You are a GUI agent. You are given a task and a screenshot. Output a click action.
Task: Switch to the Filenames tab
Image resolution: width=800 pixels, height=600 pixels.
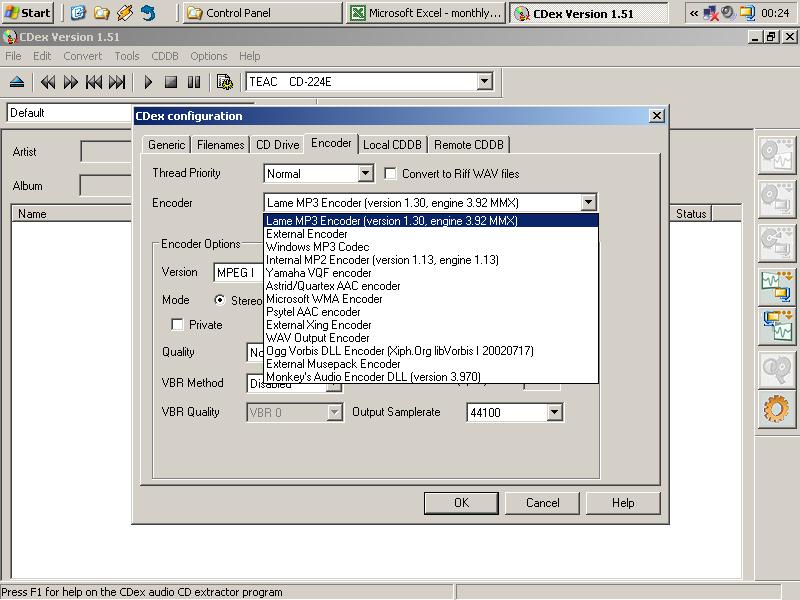220,145
